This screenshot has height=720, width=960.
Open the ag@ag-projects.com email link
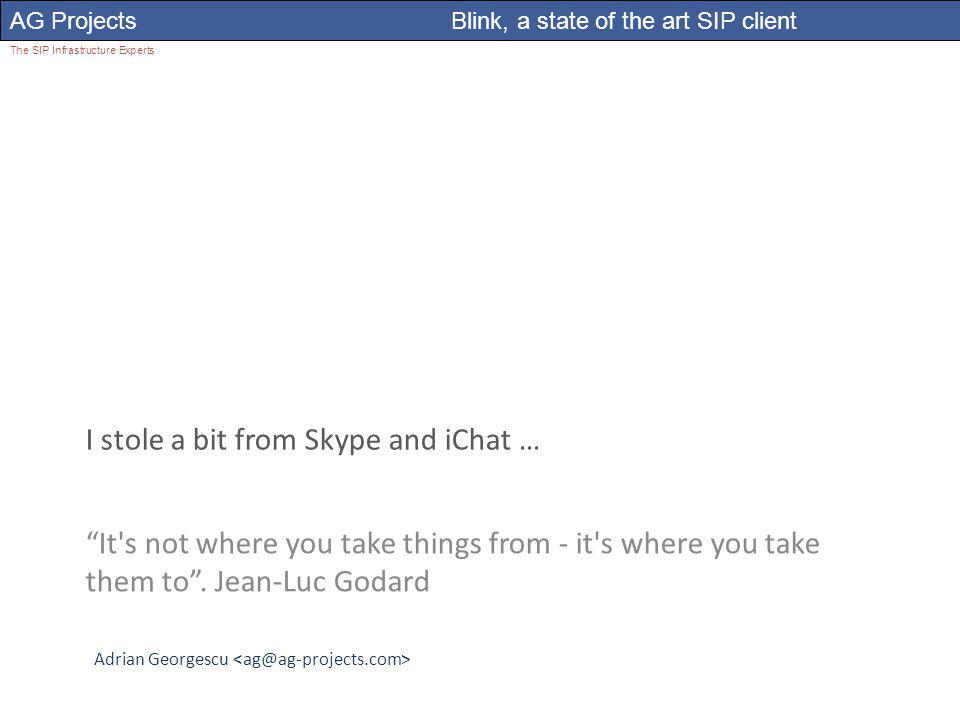[322, 660]
